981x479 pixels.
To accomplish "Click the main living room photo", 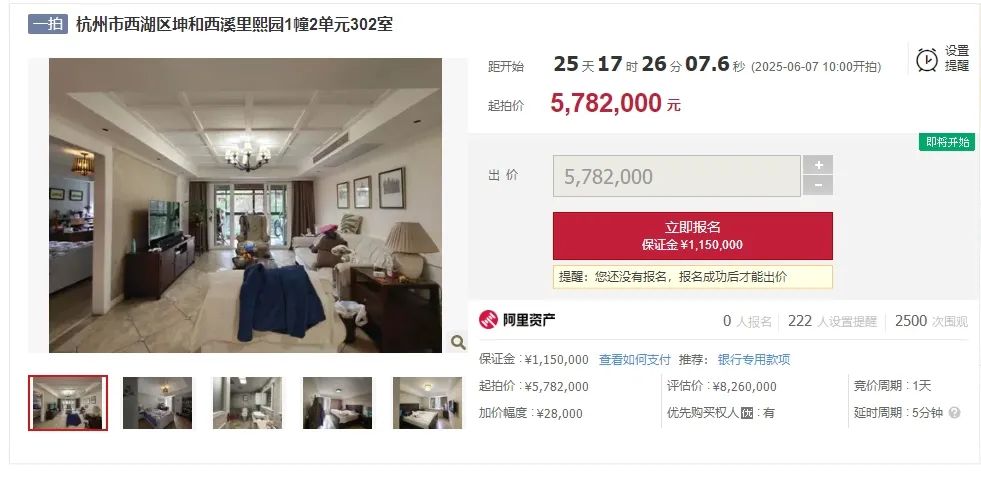I will coord(245,205).
